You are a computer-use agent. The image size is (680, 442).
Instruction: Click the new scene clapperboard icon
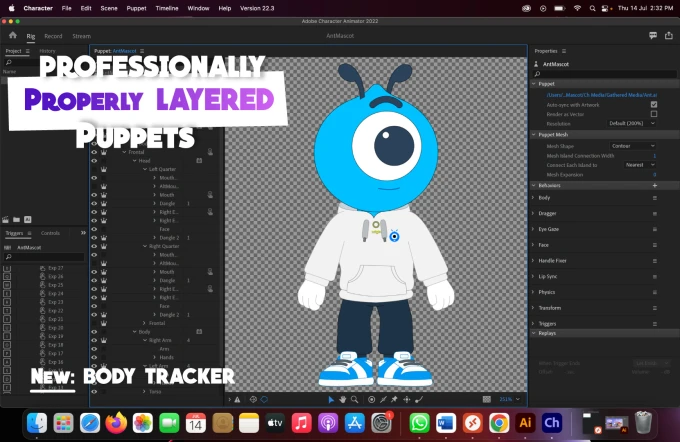(5, 219)
